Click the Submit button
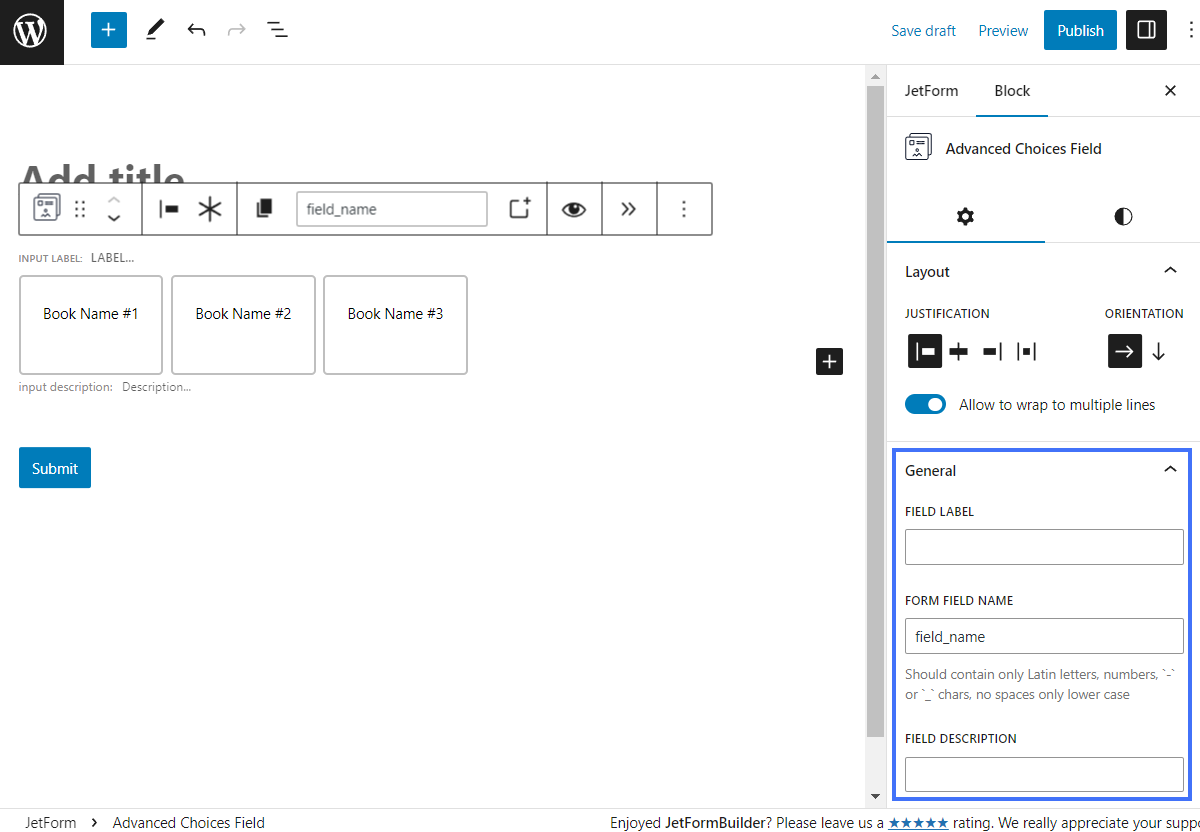The height and width of the screenshot is (832, 1200). [55, 468]
